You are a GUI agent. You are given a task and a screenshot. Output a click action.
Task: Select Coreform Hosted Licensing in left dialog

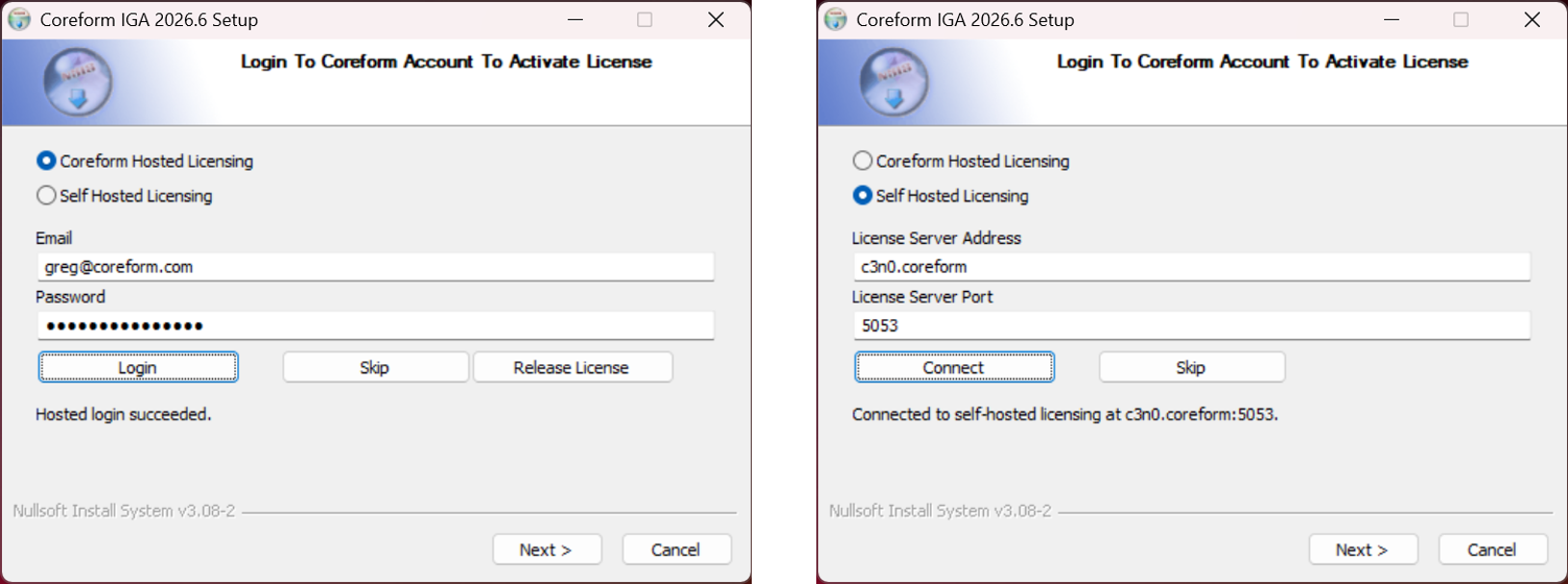[145, 161]
